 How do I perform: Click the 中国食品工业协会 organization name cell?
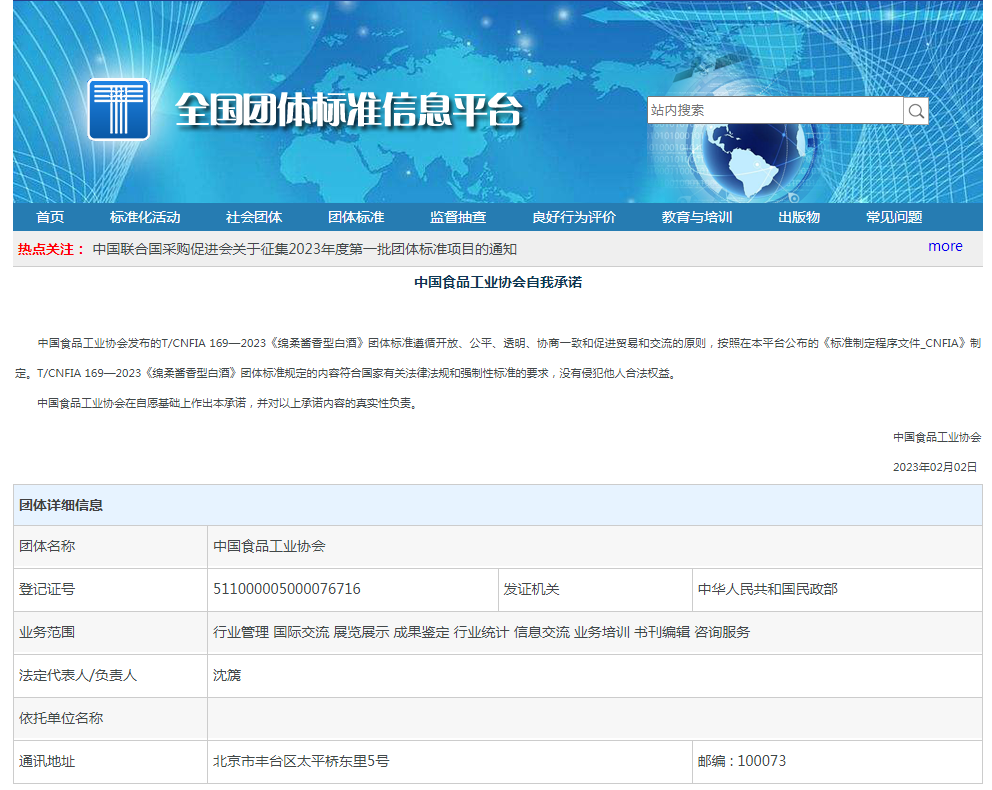click(269, 546)
